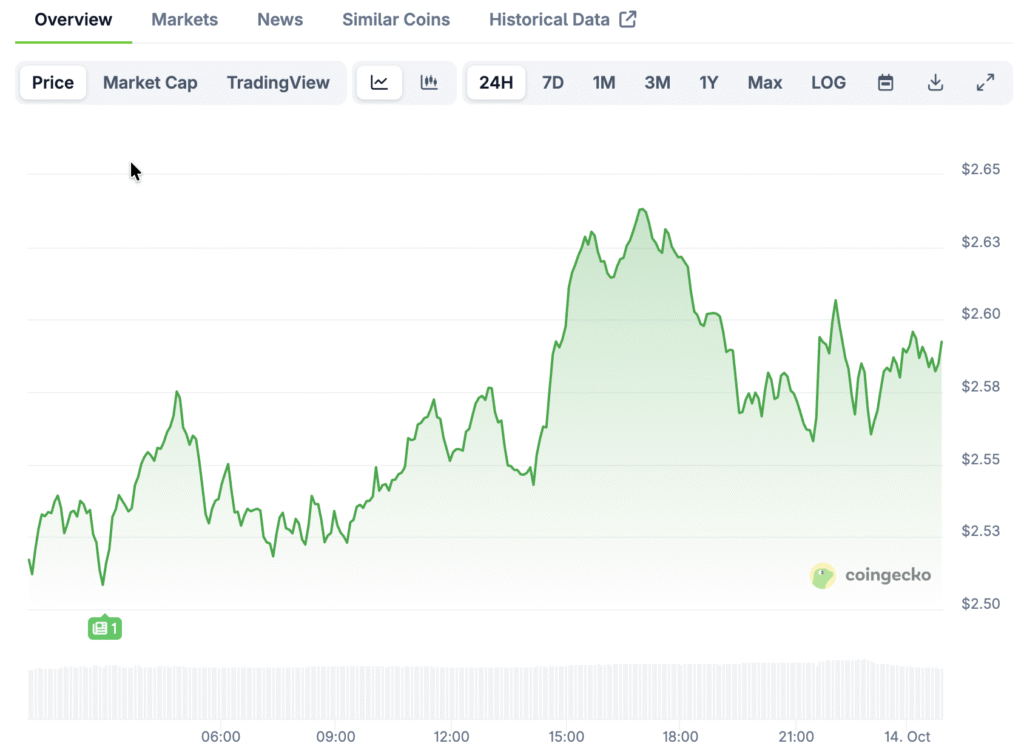The image size is (1024, 749).
Task: Show the Max time range
Action: pyautogui.click(x=765, y=83)
